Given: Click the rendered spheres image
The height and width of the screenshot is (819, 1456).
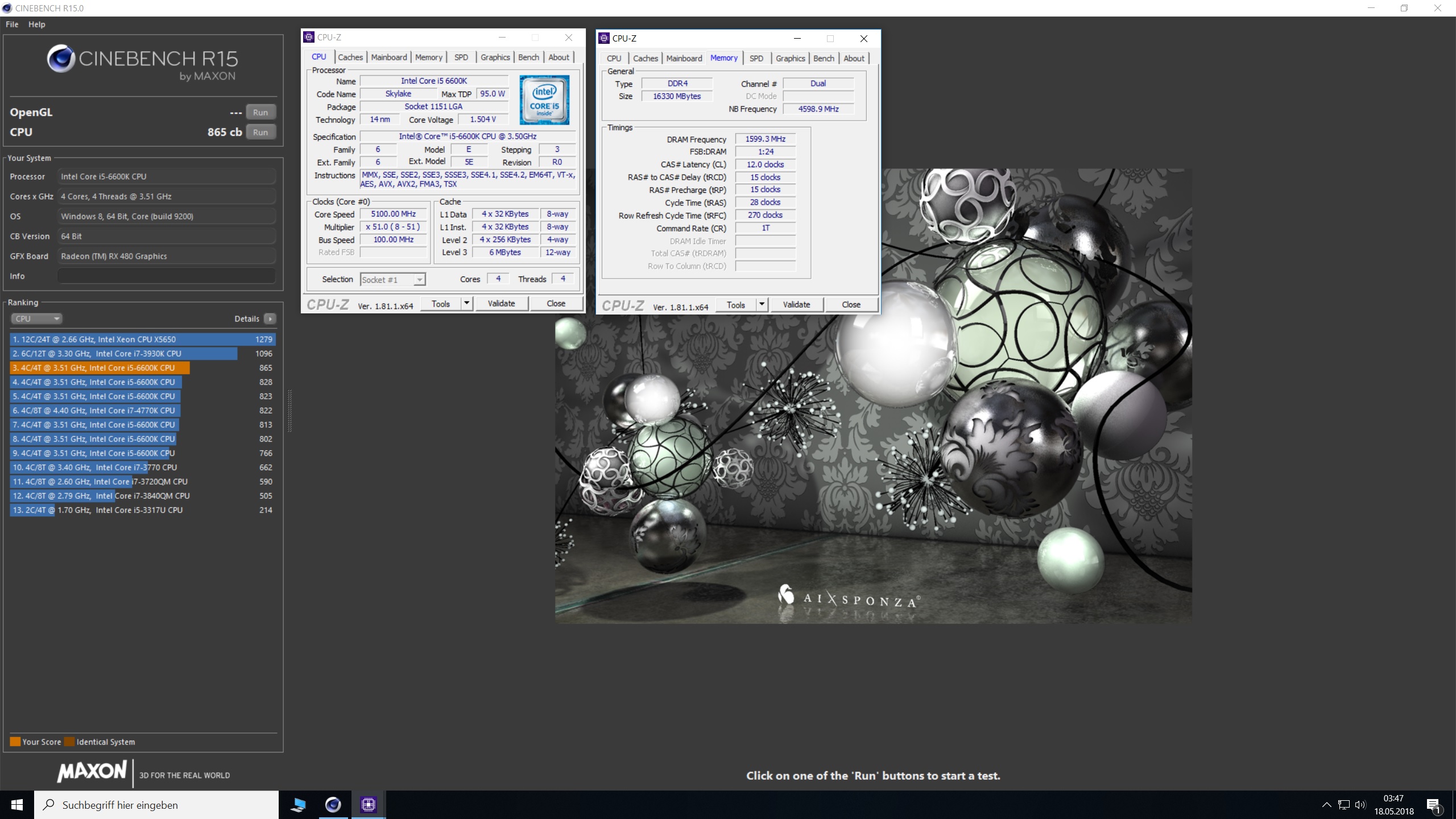Looking at the screenshot, I should [874, 396].
